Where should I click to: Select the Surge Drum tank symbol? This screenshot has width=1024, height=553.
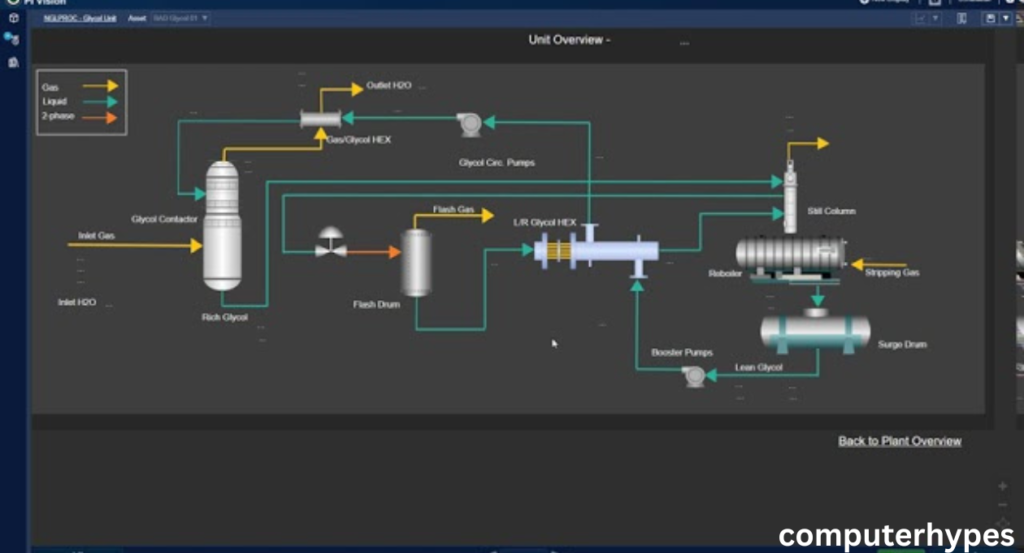816,332
